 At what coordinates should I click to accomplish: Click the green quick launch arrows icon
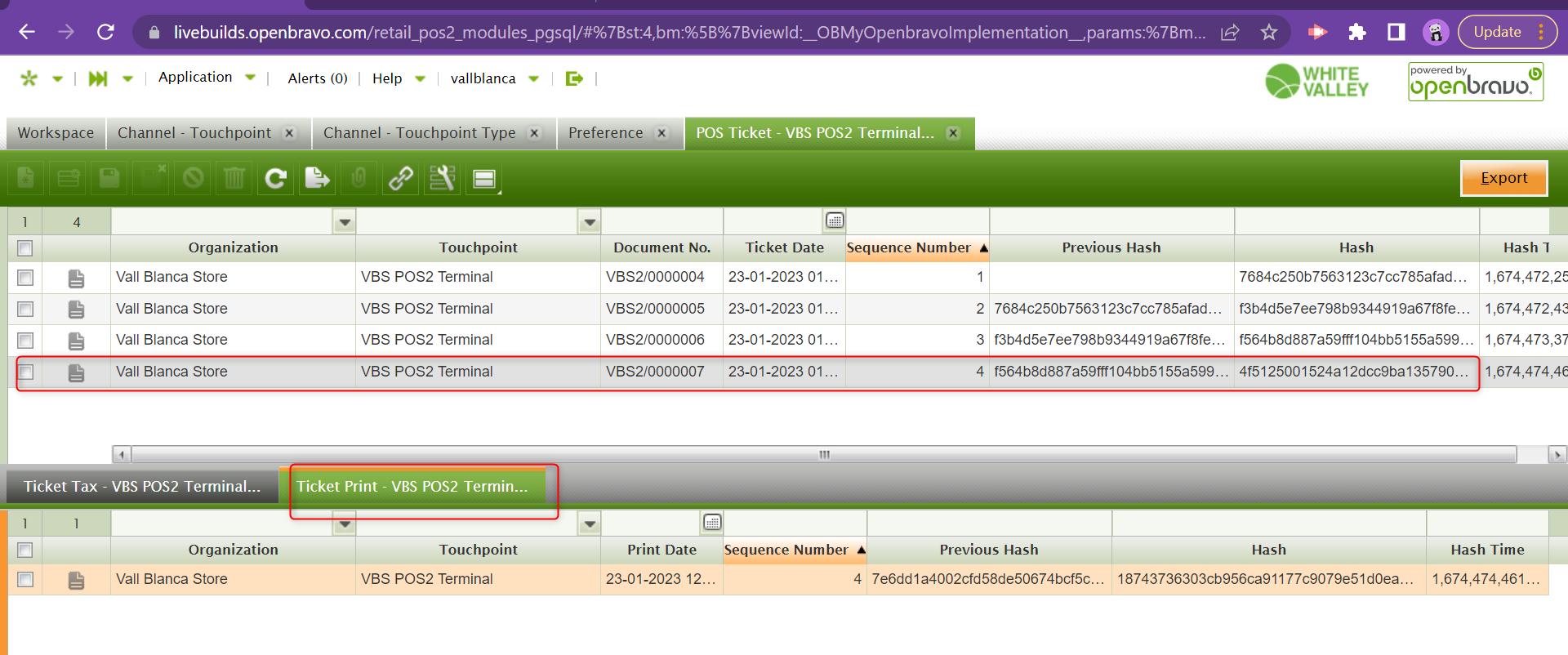(98, 78)
